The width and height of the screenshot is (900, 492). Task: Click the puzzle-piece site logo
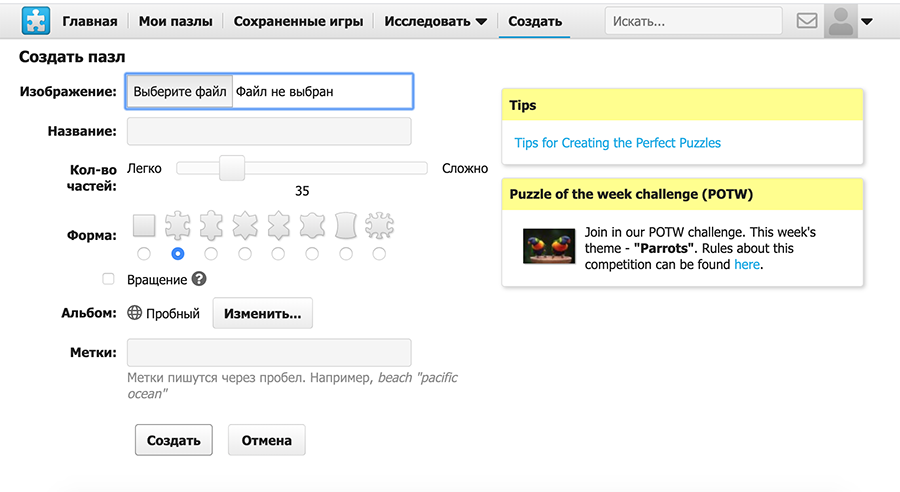point(35,21)
